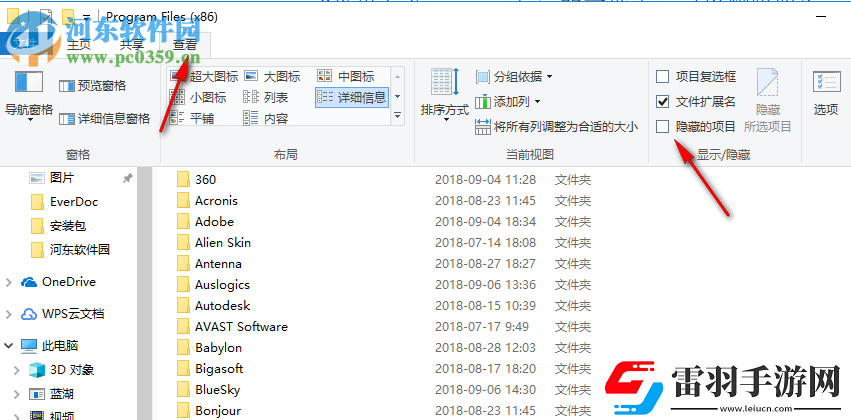Image resolution: width=851 pixels, height=420 pixels.
Task: Switch to the View (查看) tab
Action: coord(185,46)
